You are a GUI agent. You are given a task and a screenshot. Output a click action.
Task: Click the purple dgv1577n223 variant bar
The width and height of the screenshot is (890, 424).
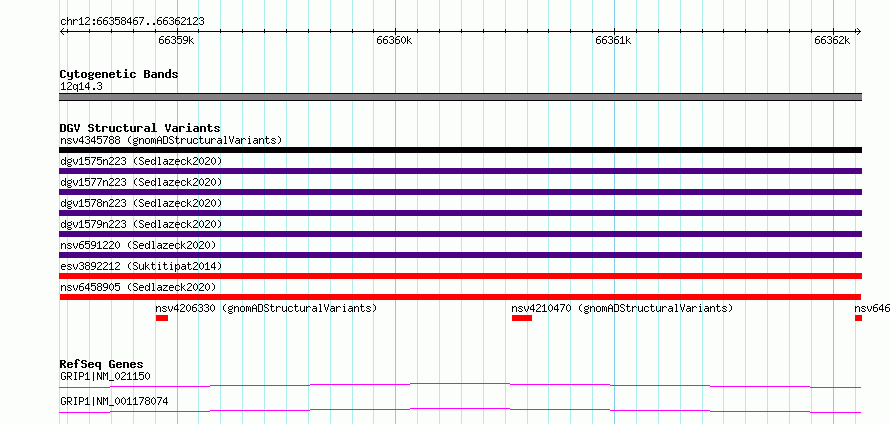pyautogui.click(x=460, y=192)
